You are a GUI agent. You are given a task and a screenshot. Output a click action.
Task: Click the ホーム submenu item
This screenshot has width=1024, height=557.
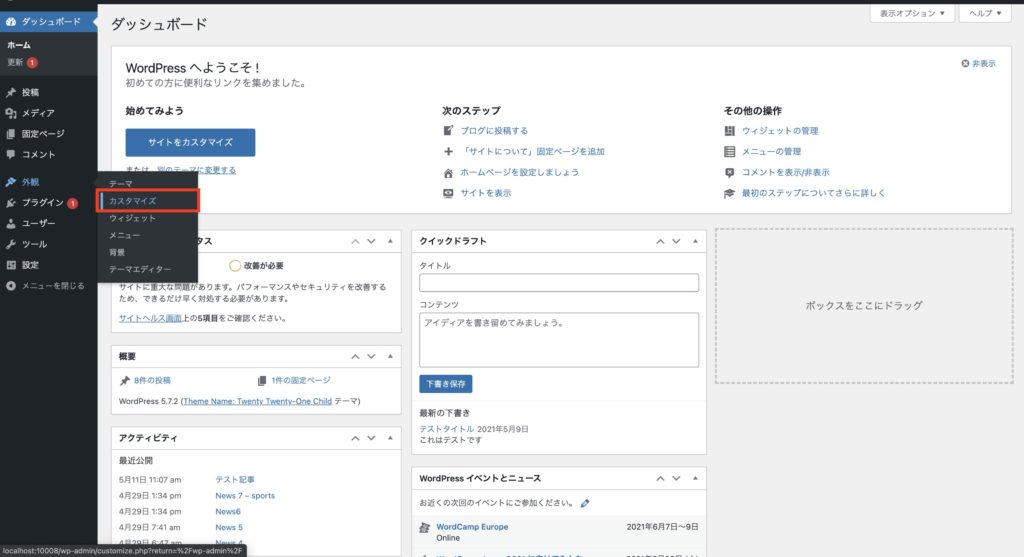pyautogui.click(x=19, y=45)
